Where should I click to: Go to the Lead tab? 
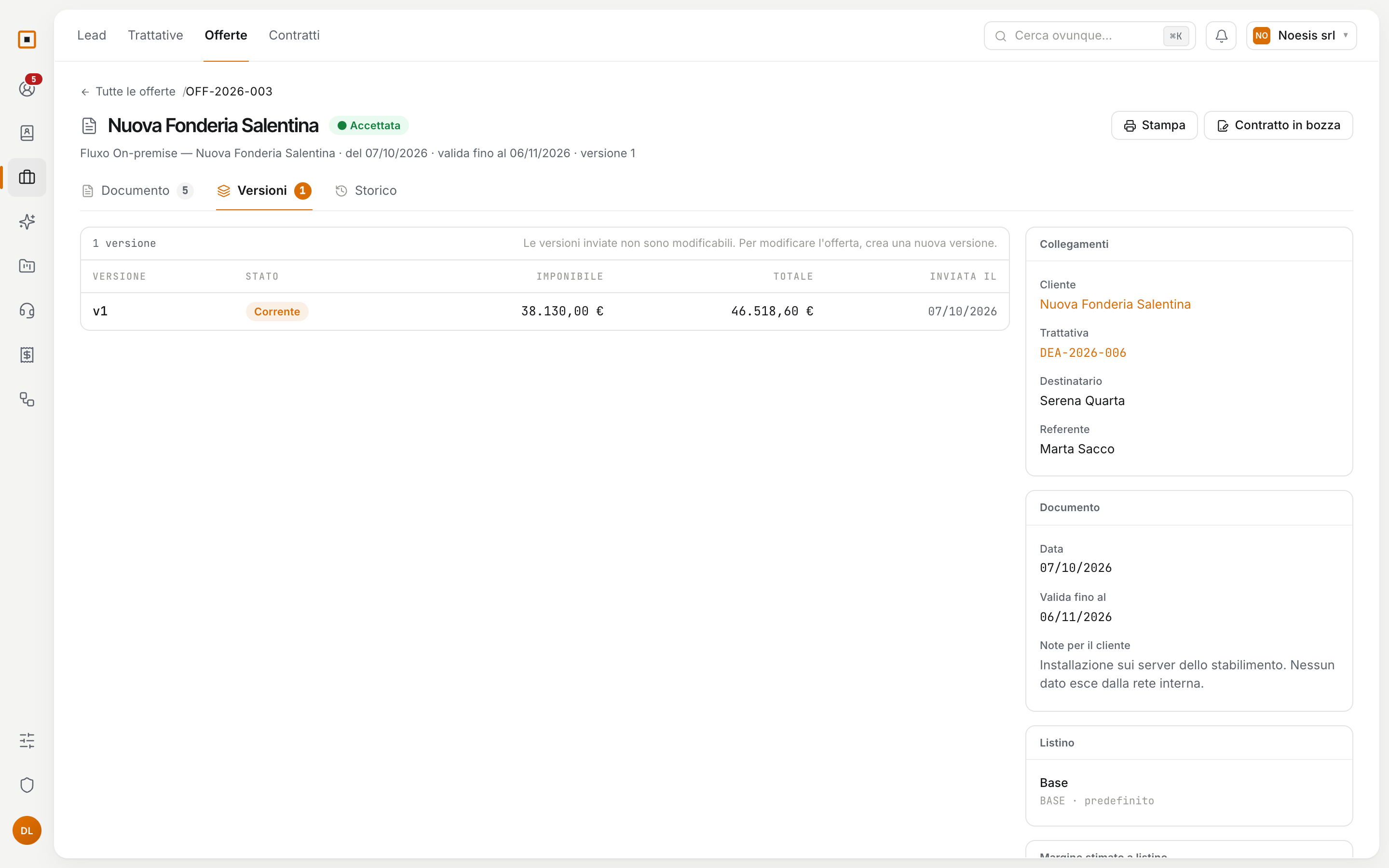point(92,35)
